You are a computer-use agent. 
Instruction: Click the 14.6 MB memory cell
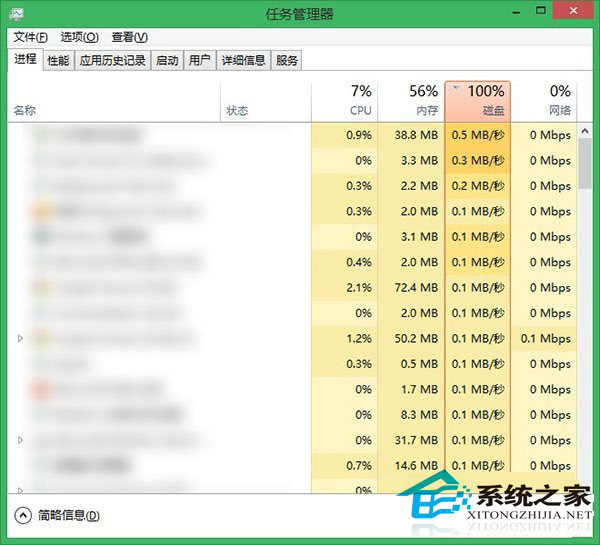(411, 466)
